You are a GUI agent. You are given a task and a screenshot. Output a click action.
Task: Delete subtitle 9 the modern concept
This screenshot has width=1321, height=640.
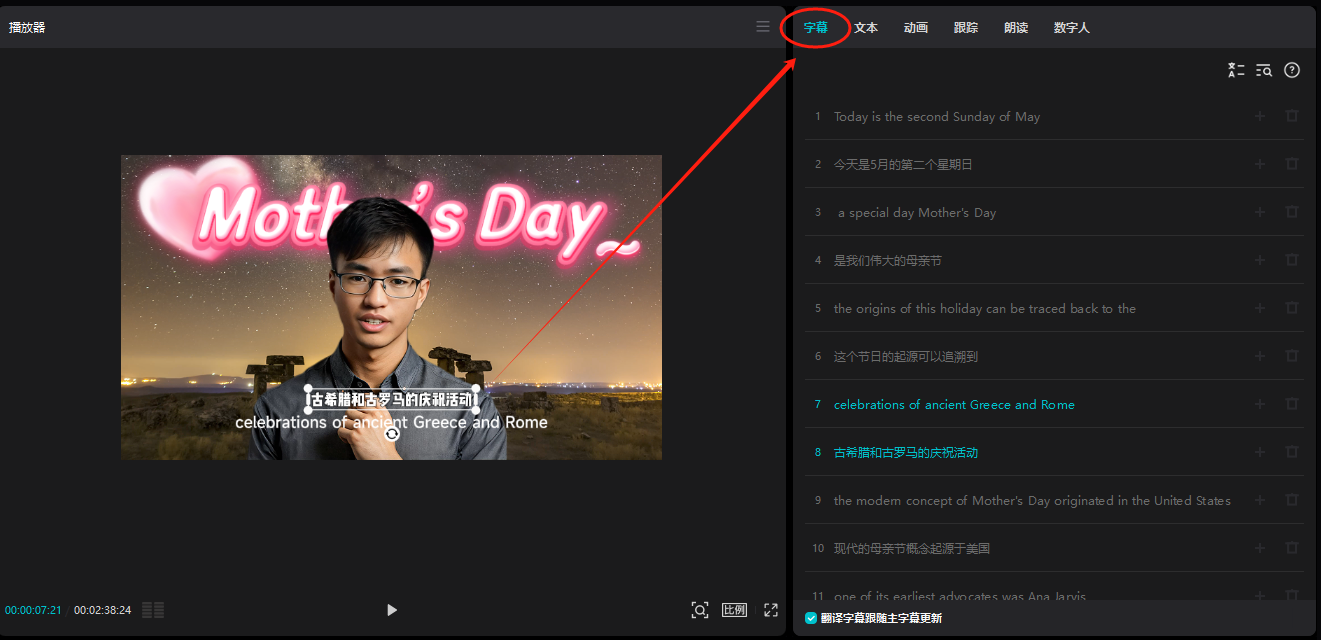(1292, 500)
